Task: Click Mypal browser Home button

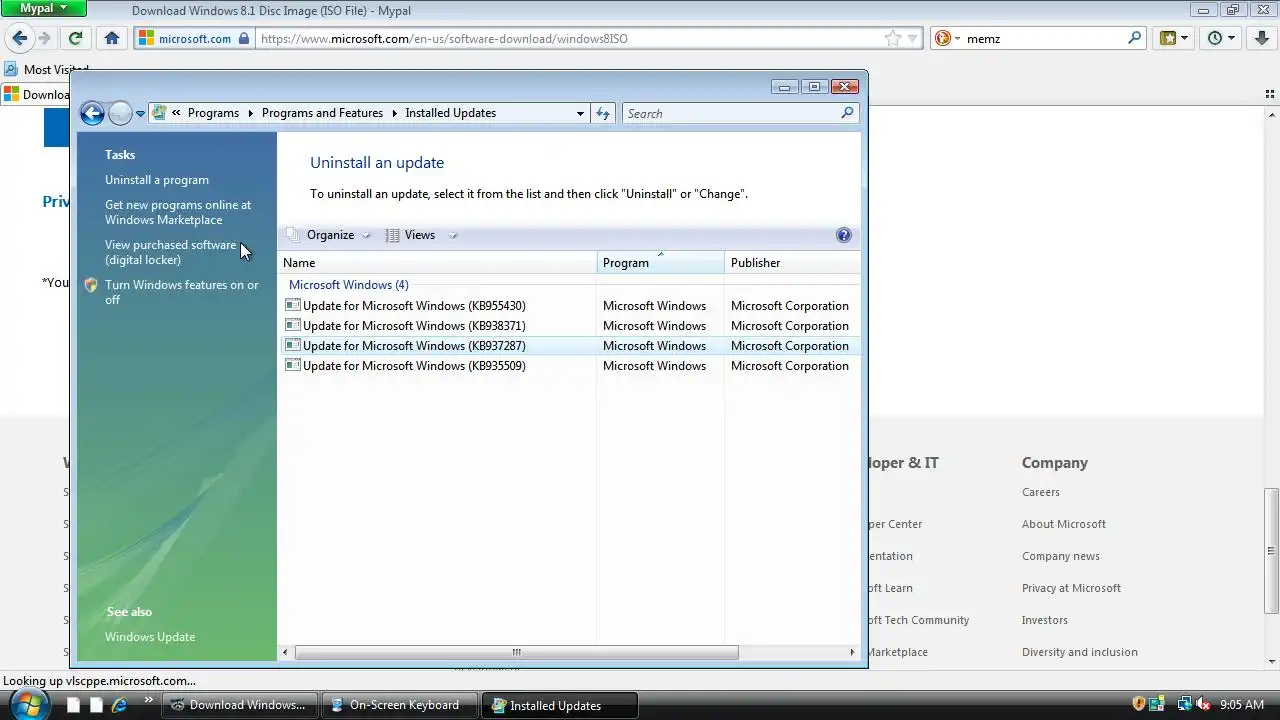Action: 112,38
